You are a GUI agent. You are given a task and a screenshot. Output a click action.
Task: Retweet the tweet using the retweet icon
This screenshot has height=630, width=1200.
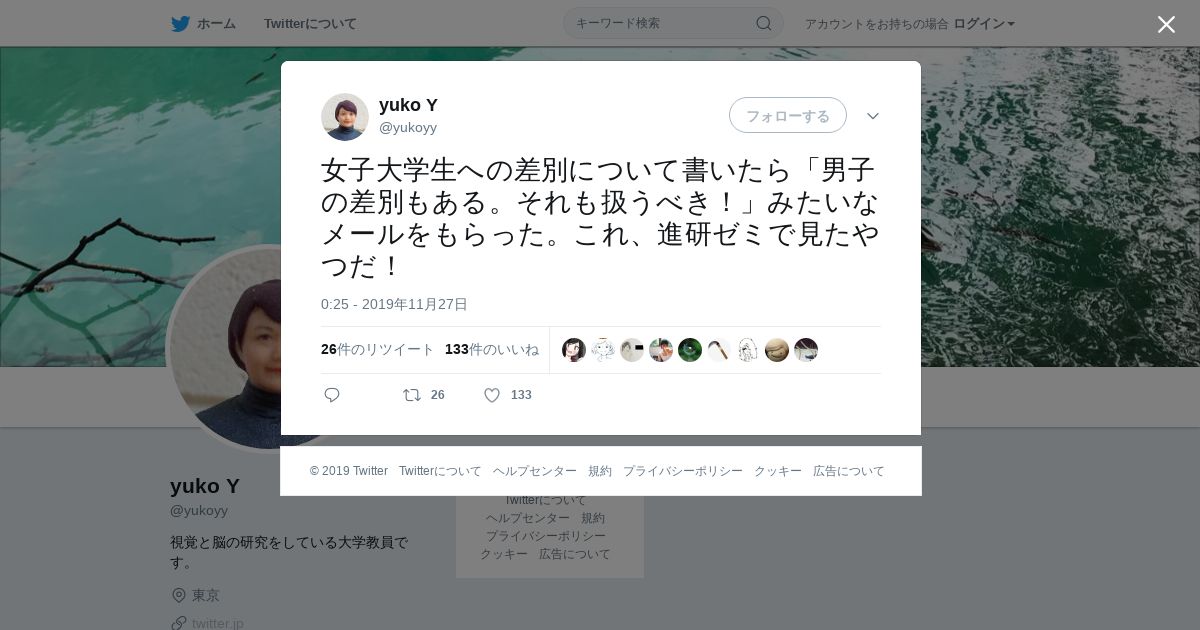pos(412,395)
